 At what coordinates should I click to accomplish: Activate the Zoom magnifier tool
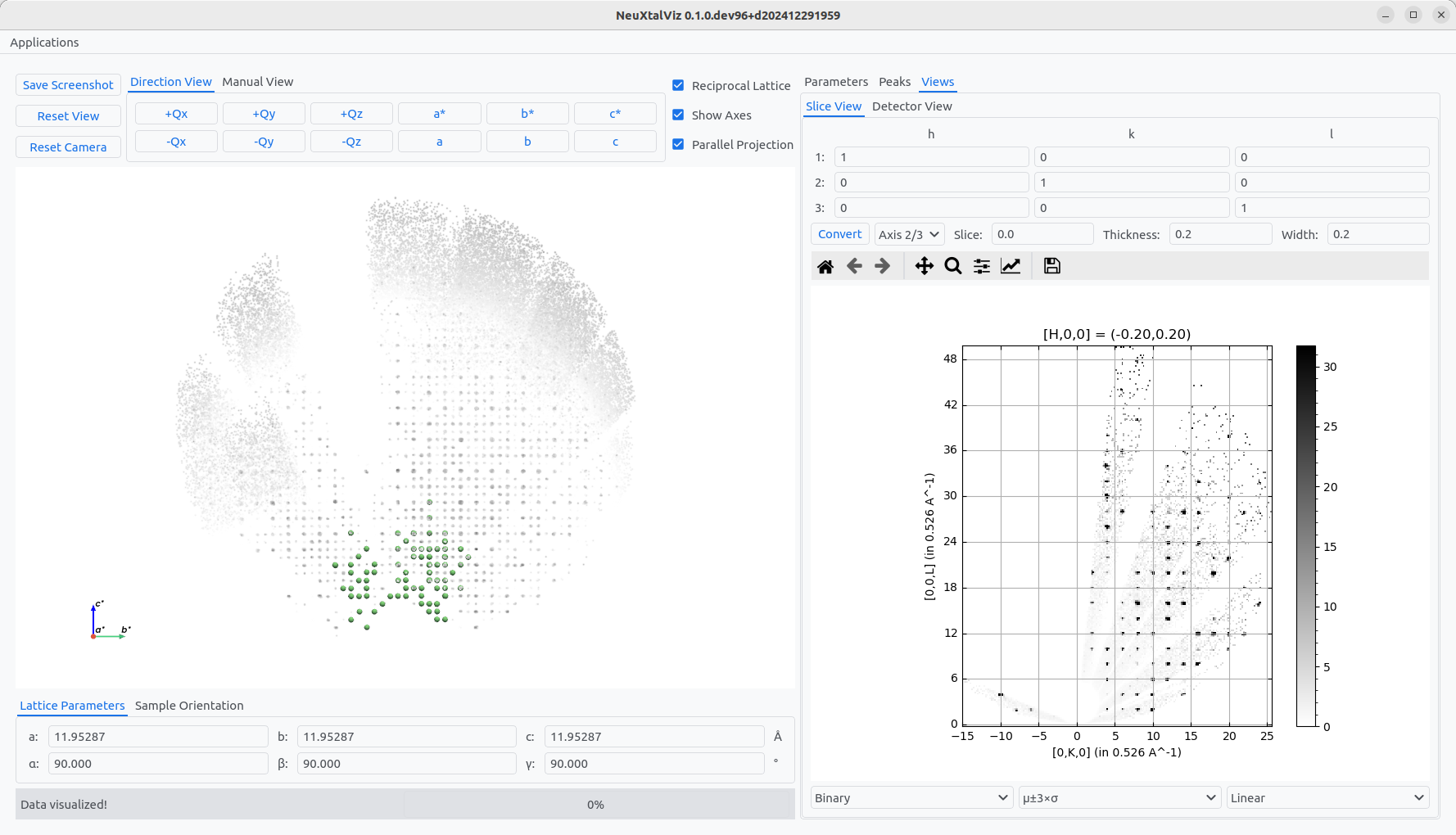[952, 266]
